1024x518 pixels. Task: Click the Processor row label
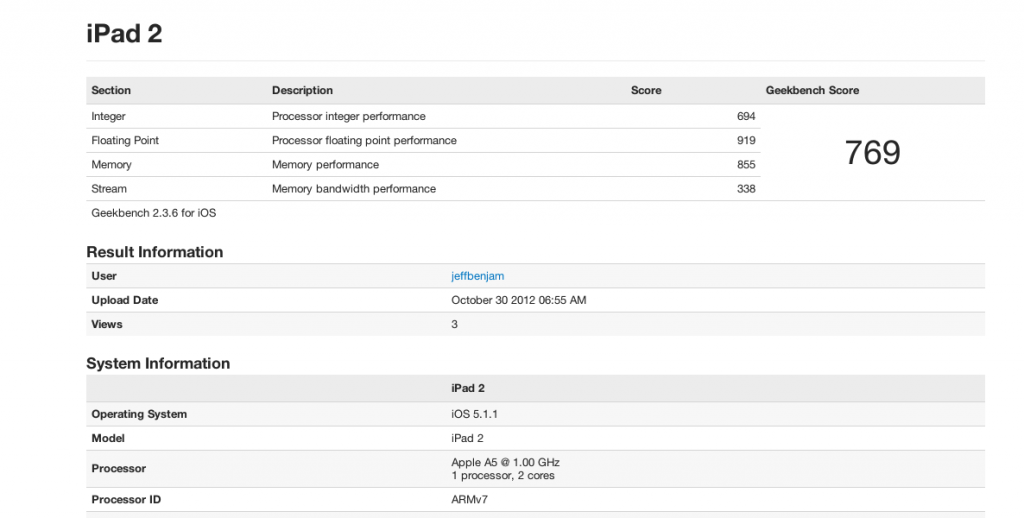[118, 469]
